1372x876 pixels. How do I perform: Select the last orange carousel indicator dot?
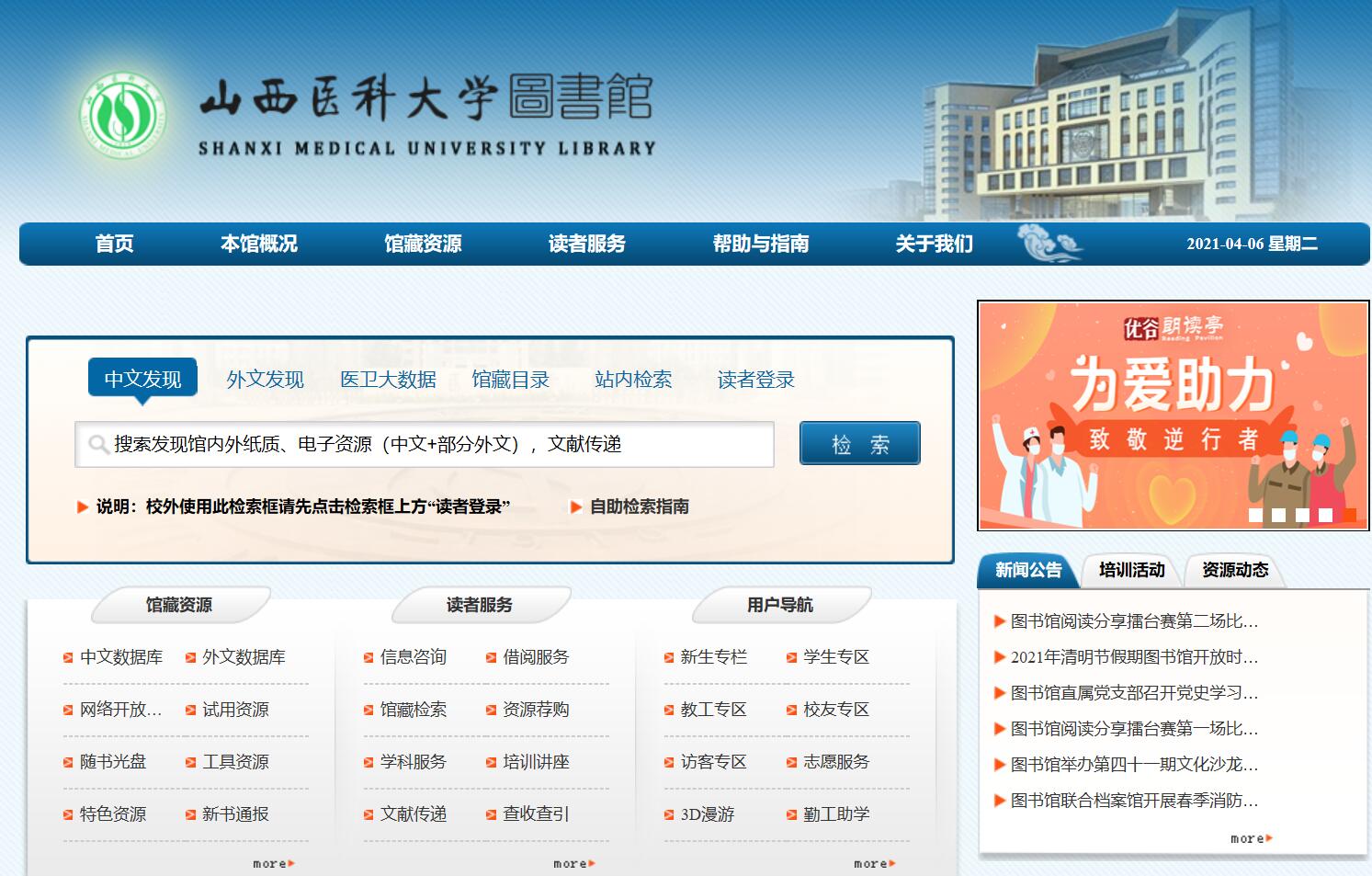pos(1349,516)
